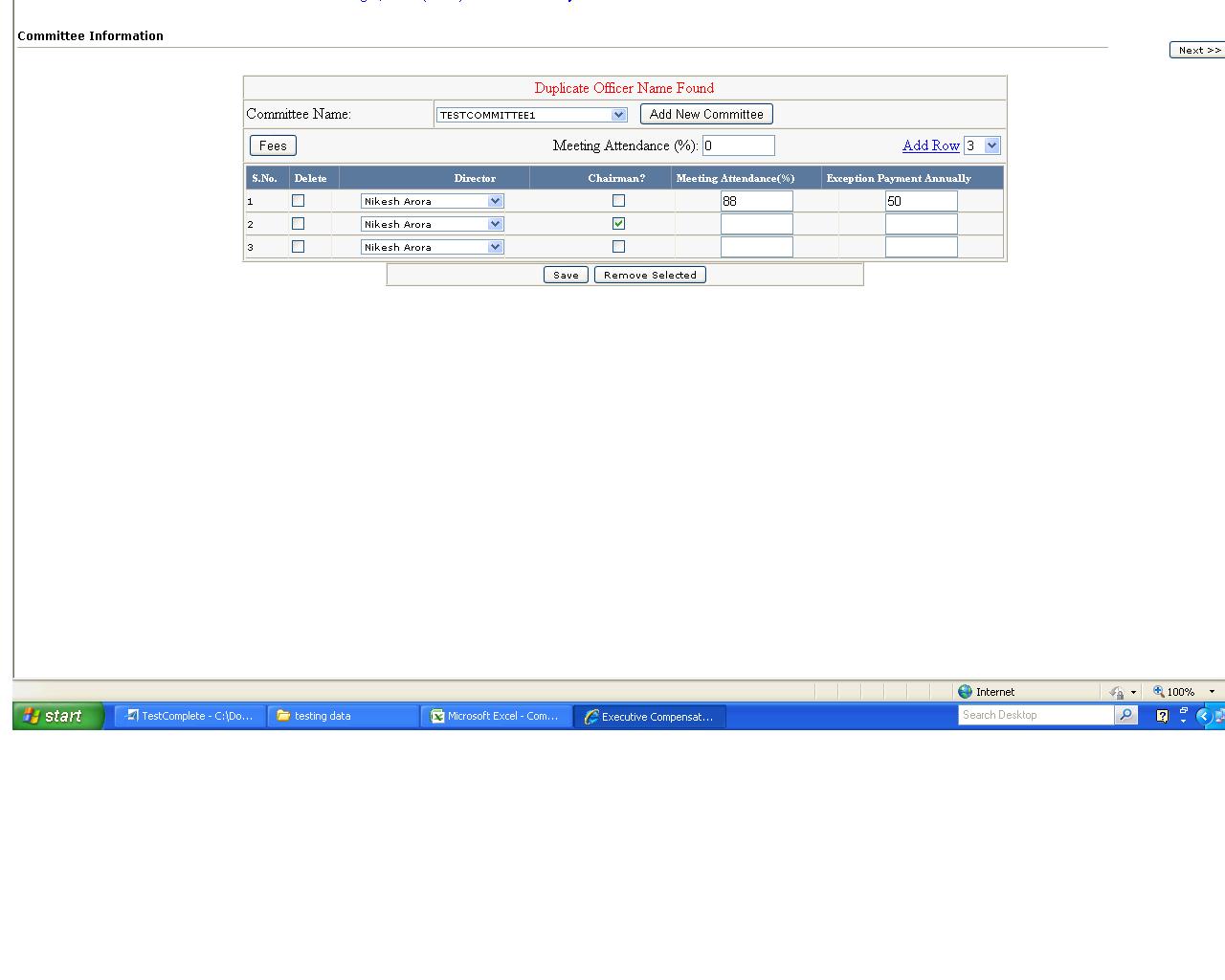Image resolution: width=1225 pixels, height=980 pixels.
Task: Open the Fees button
Action: tap(273, 145)
